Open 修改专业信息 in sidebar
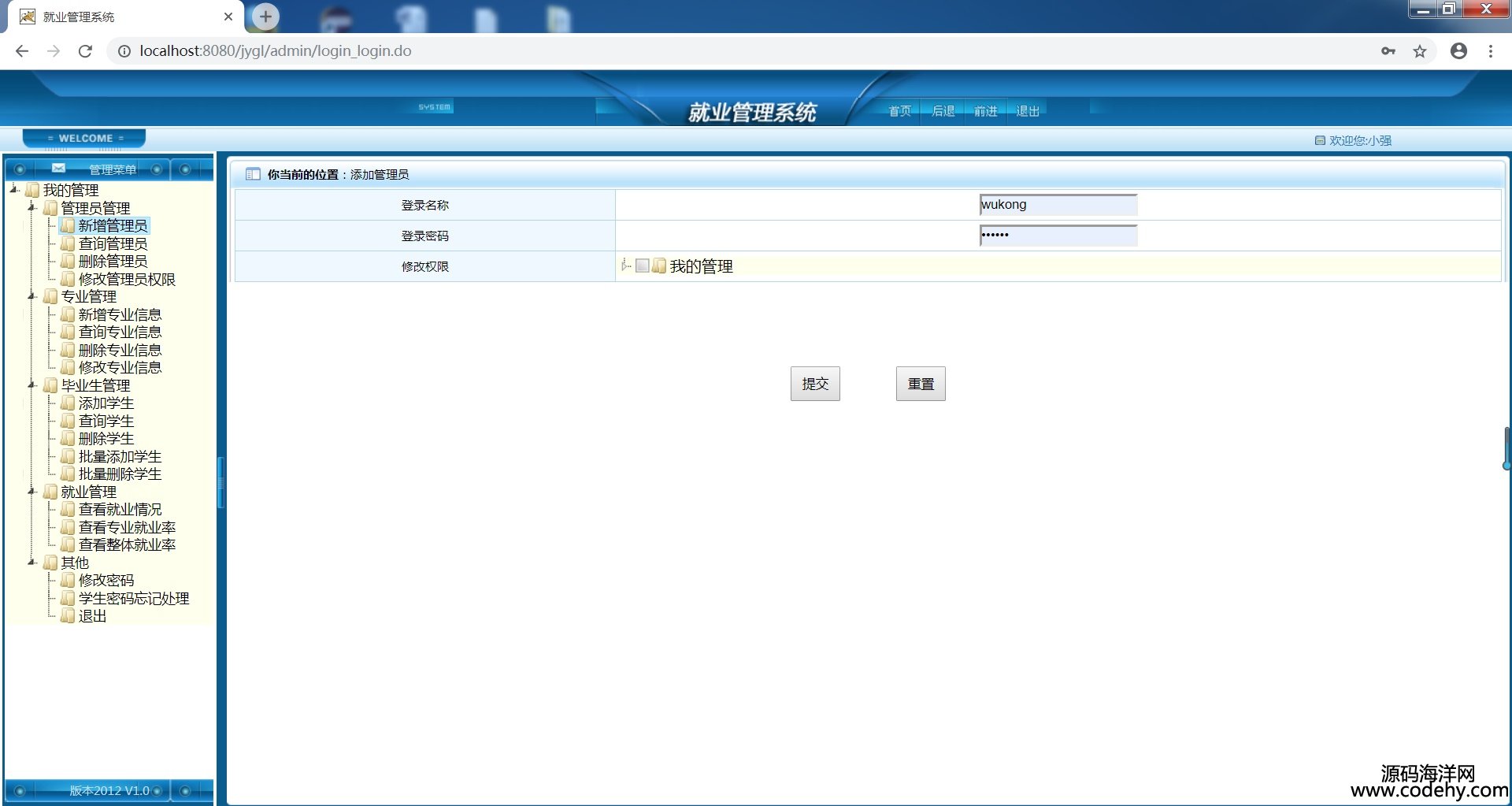 tap(120, 368)
